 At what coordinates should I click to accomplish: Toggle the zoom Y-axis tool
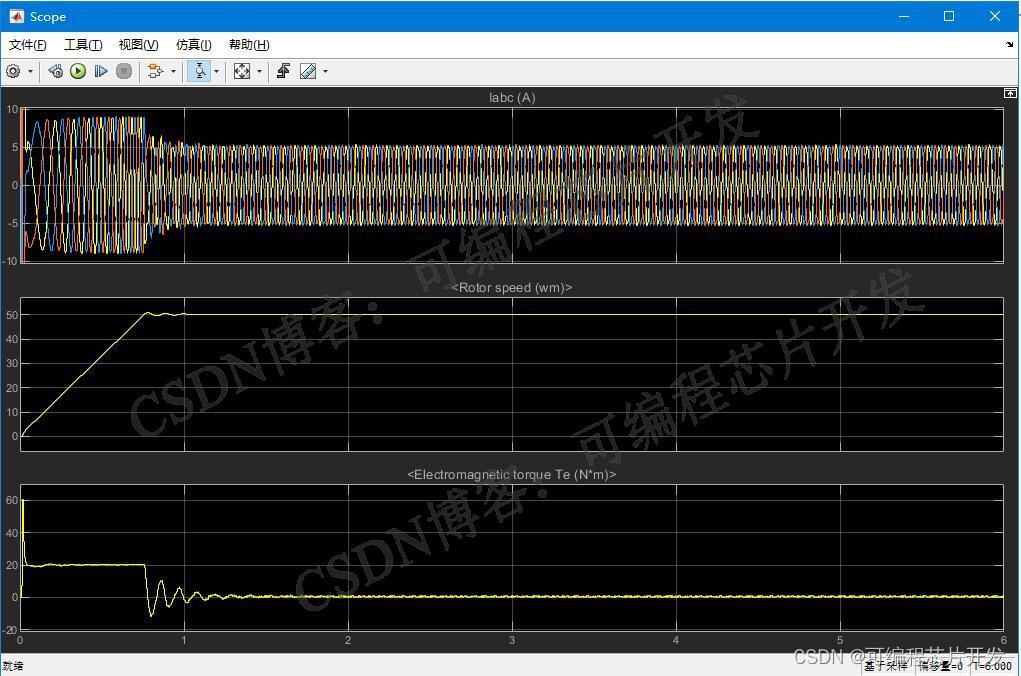[x=200, y=71]
